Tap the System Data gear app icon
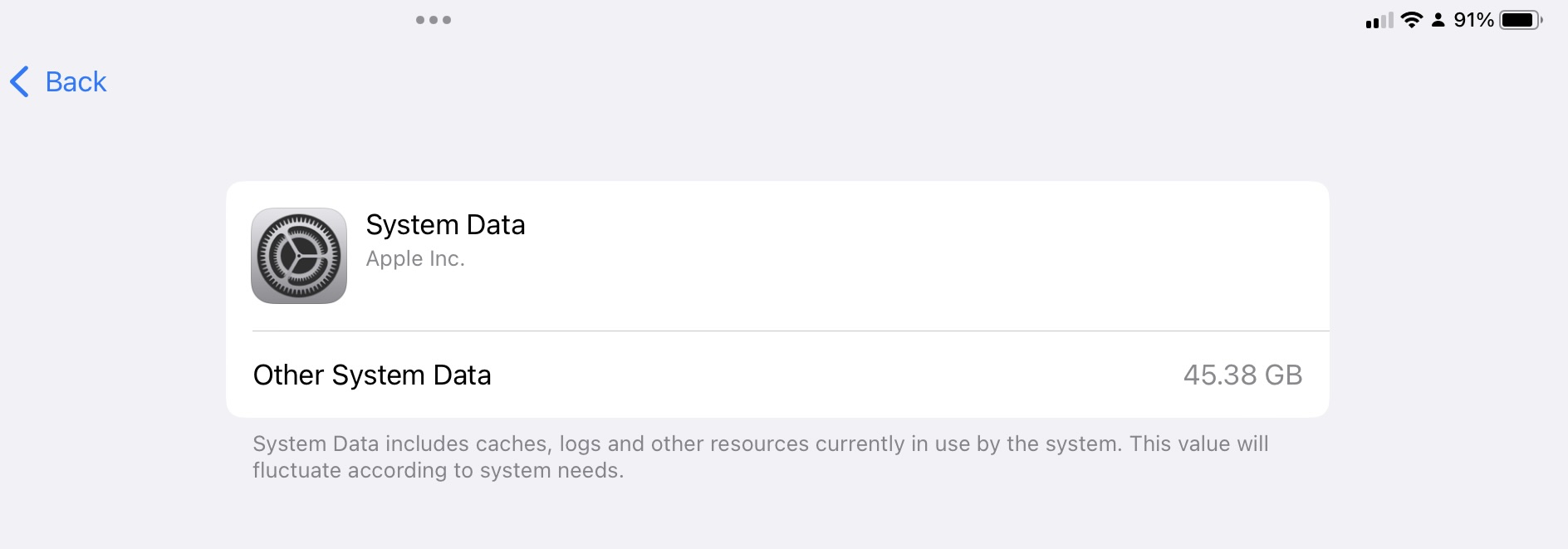Viewport: 1568px width, 549px height. (x=299, y=256)
